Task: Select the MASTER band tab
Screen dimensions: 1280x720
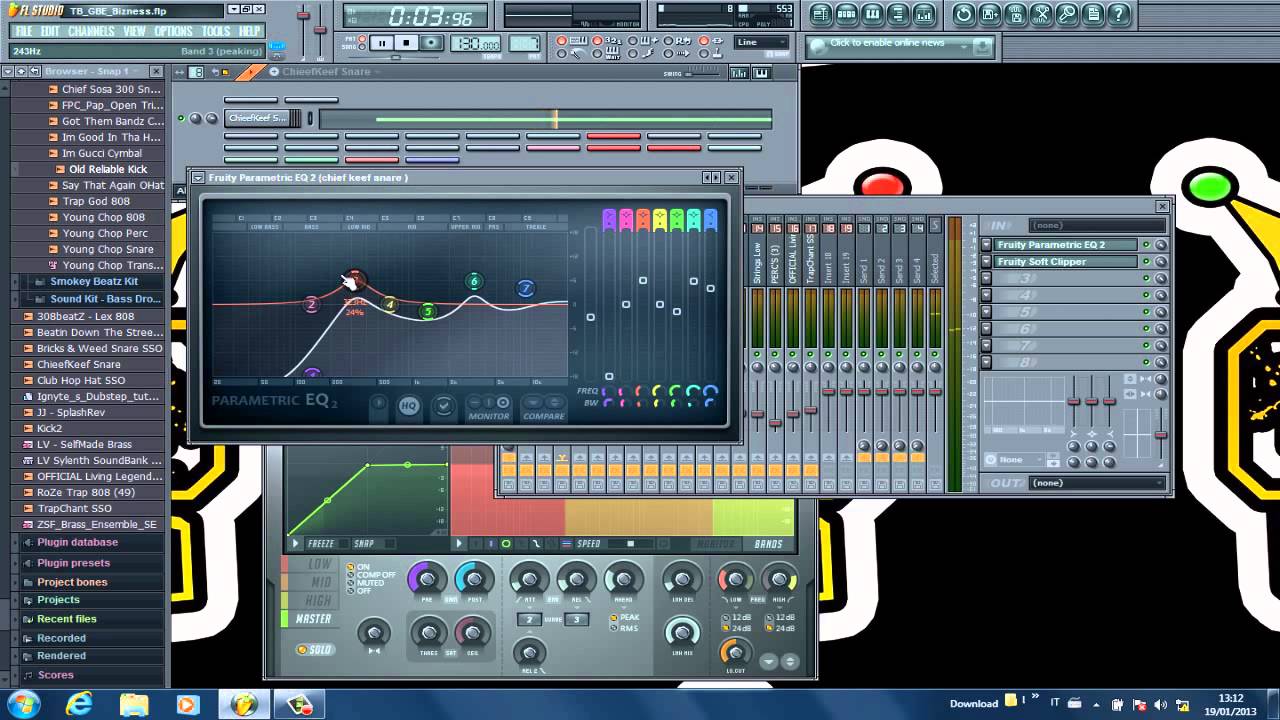Action: [313, 619]
